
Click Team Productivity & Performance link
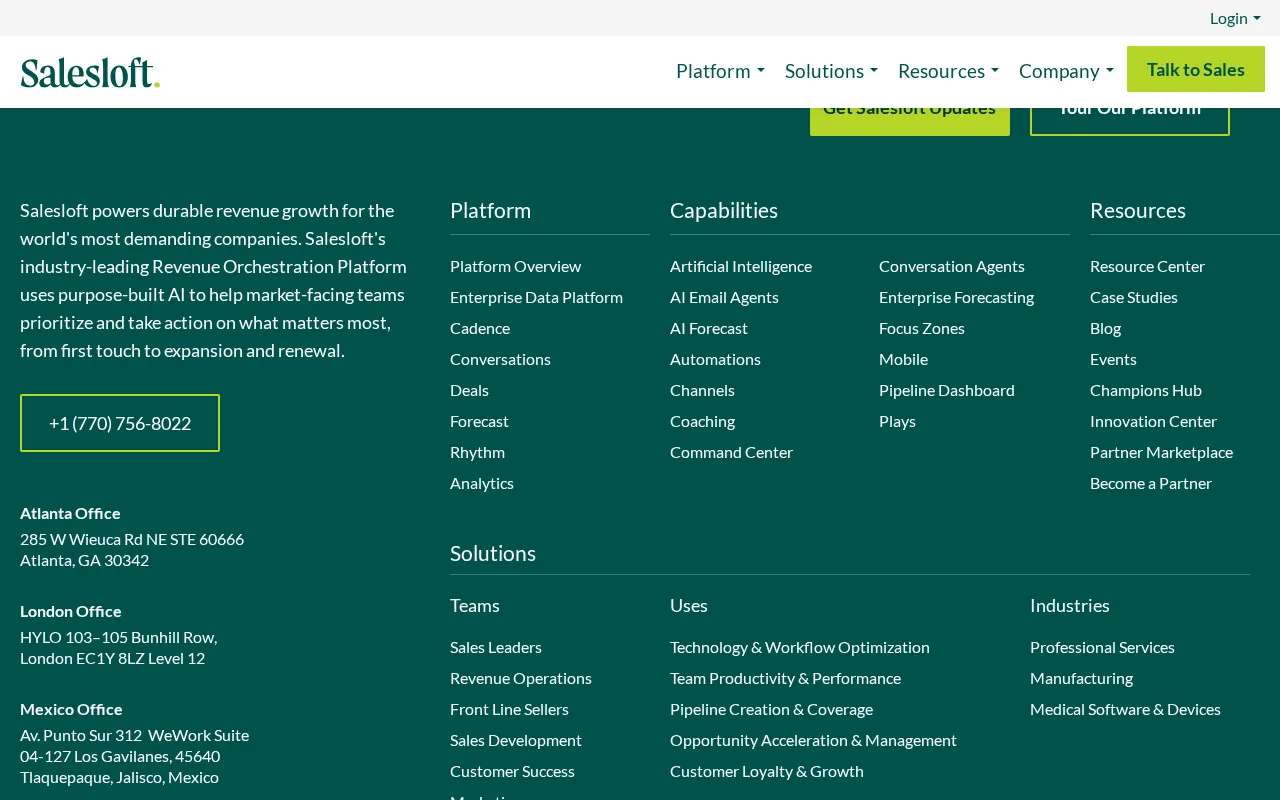(785, 678)
